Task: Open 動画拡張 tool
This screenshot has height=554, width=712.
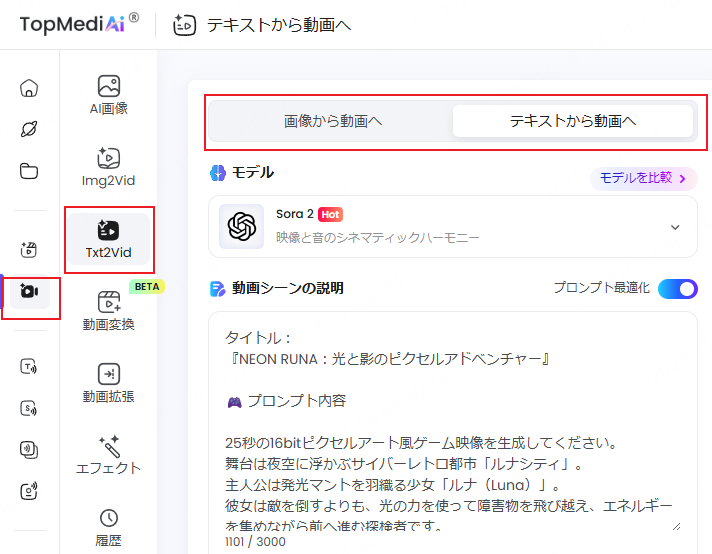Action: pos(109,384)
